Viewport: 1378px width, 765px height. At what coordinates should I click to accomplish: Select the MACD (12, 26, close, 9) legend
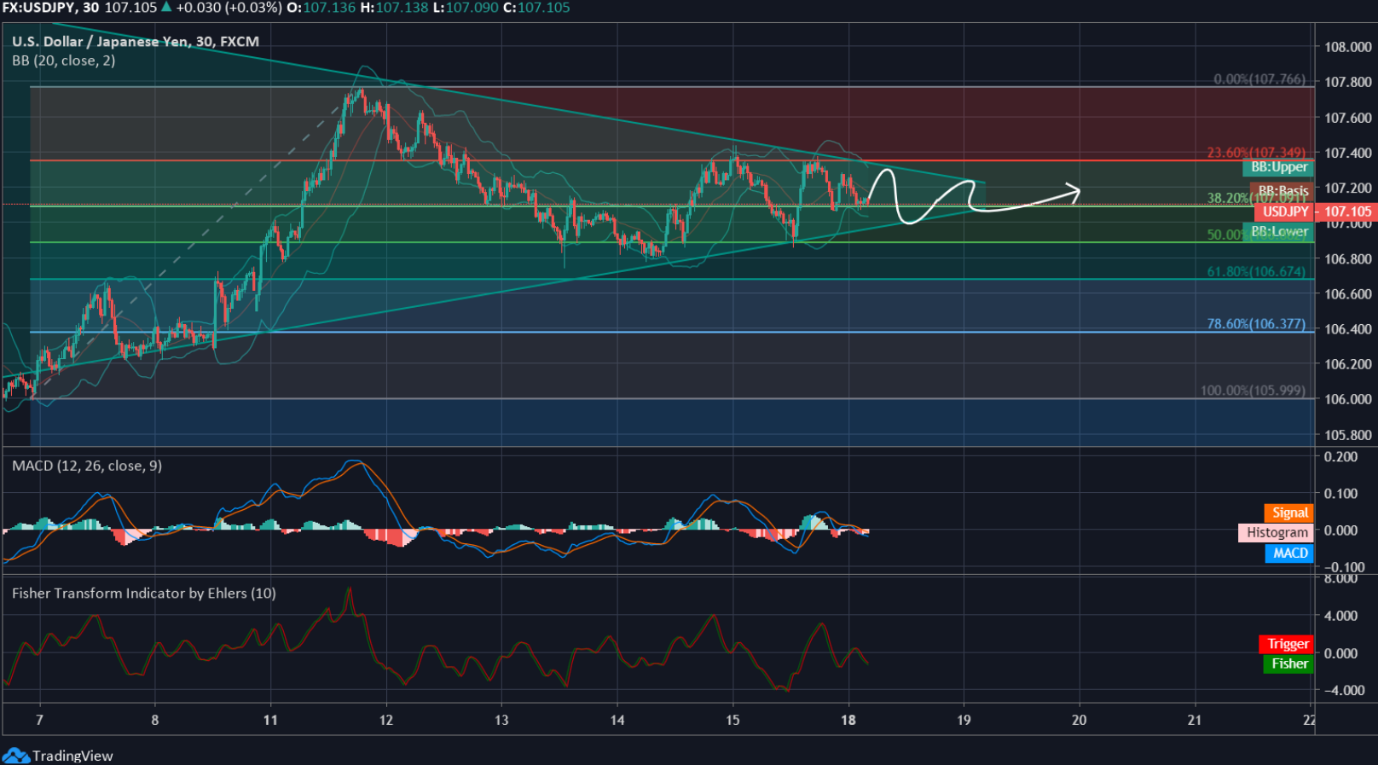click(x=88, y=466)
